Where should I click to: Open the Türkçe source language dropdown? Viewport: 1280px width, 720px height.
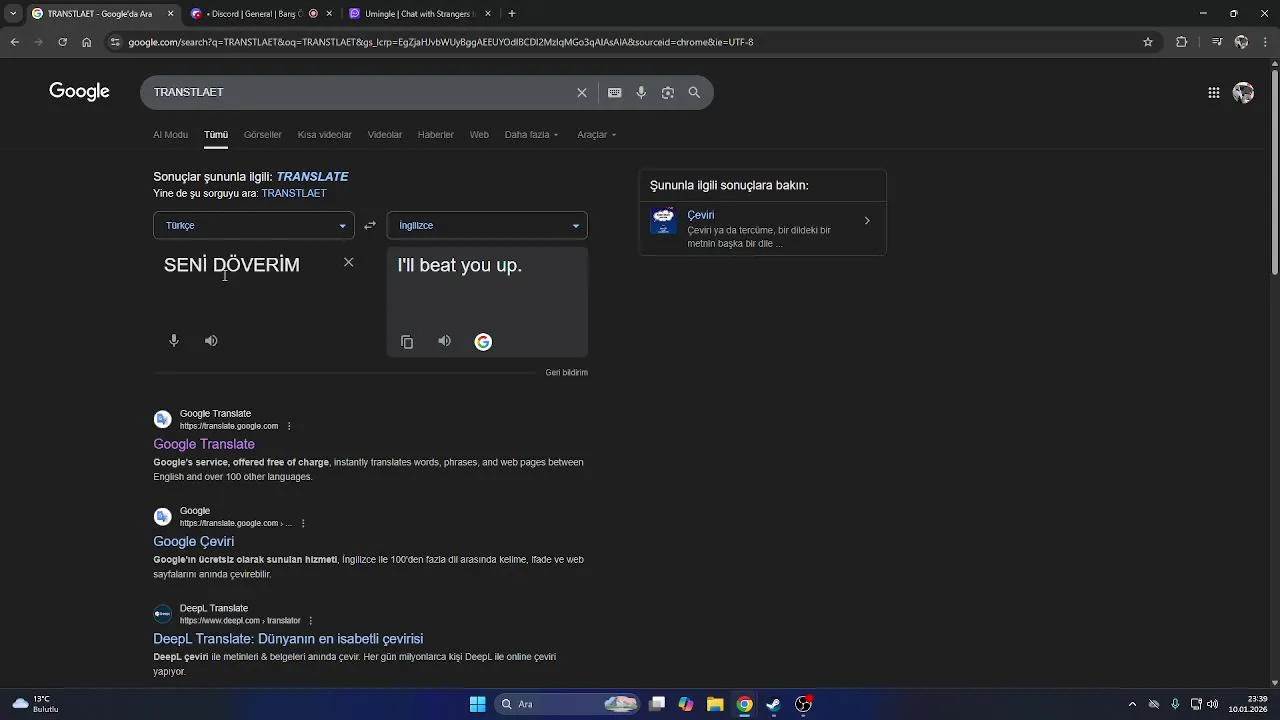(x=254, y=225)
